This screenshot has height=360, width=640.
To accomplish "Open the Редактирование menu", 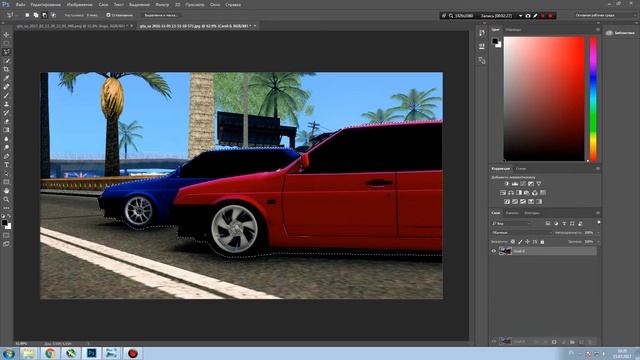I will click(45, 4).
